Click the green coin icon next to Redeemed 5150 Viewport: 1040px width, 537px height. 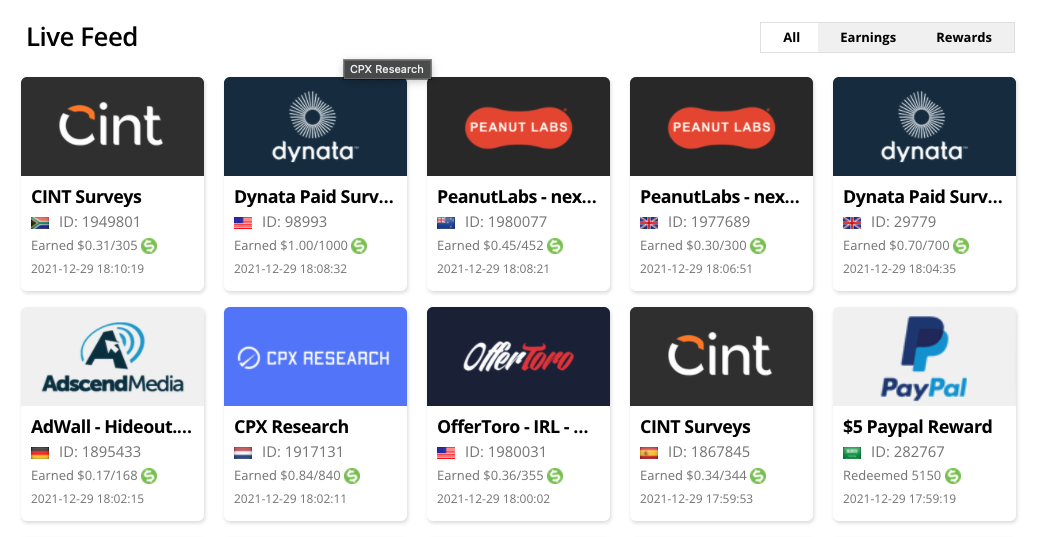(x=953, y=475)
